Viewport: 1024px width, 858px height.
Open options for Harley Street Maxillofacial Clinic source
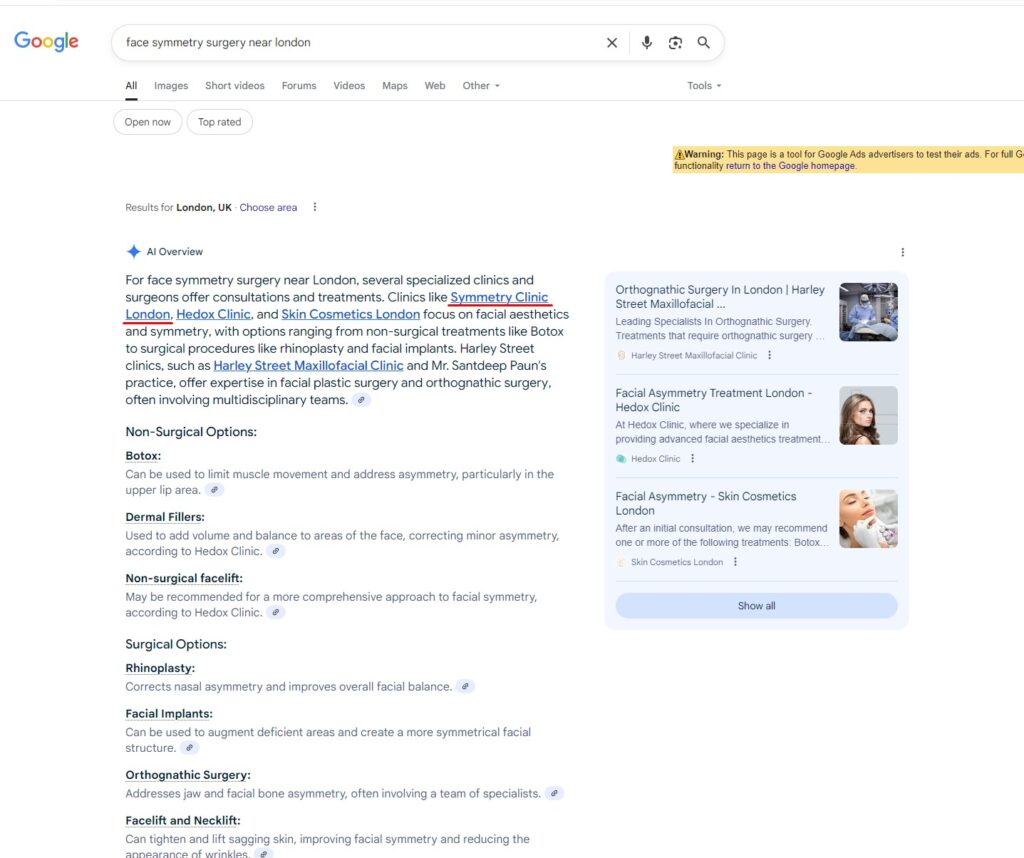click(769, 355)
